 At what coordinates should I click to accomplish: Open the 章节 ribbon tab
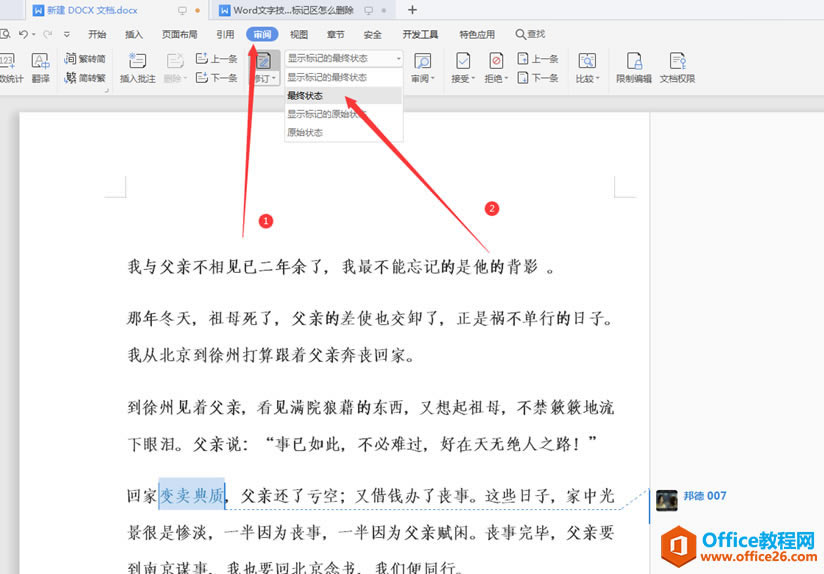(x=336, y=34)
